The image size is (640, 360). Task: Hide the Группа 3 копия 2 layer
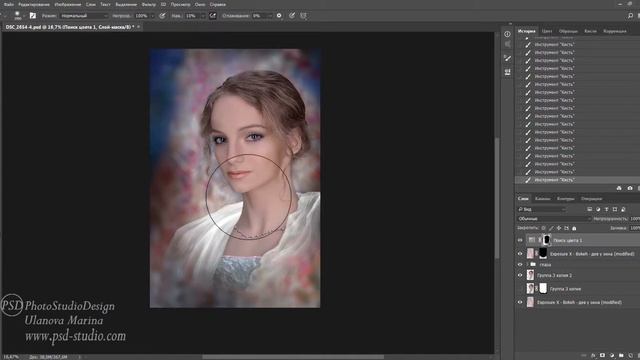[x=520, y=276]
